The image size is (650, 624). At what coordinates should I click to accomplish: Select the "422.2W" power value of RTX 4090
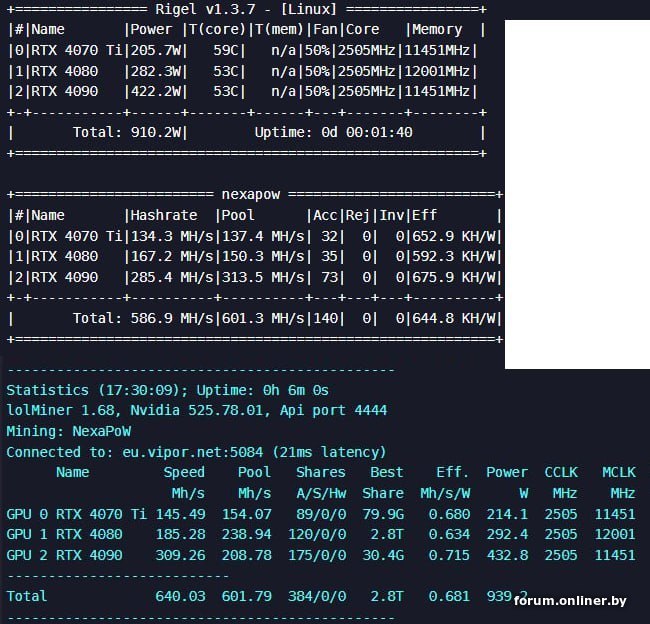156,92
